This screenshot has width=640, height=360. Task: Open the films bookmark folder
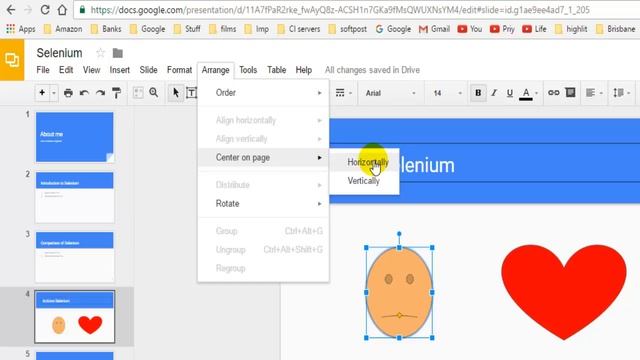point(222,29)
